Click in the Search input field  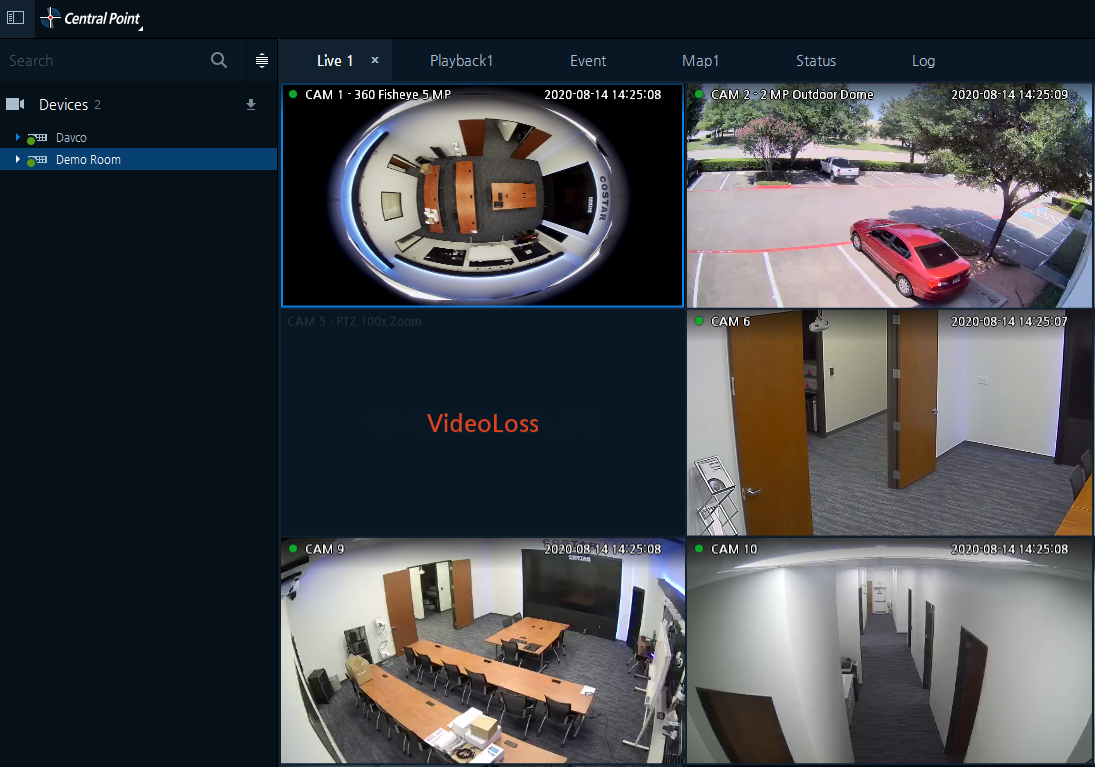[105, 61]
